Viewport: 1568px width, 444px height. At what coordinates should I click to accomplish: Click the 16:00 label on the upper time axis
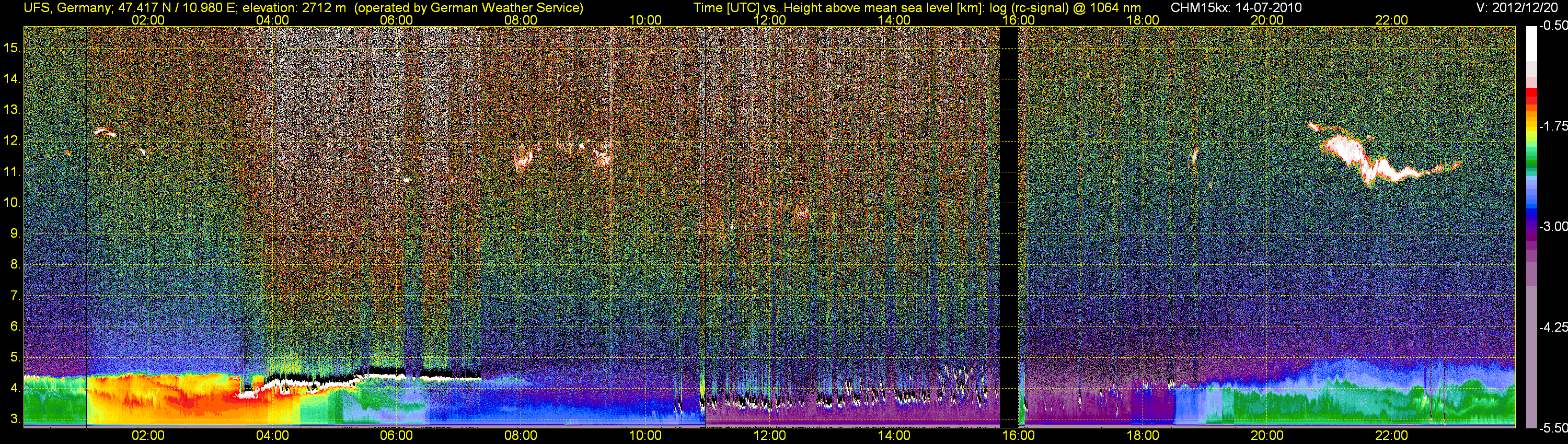(1018, 20)
